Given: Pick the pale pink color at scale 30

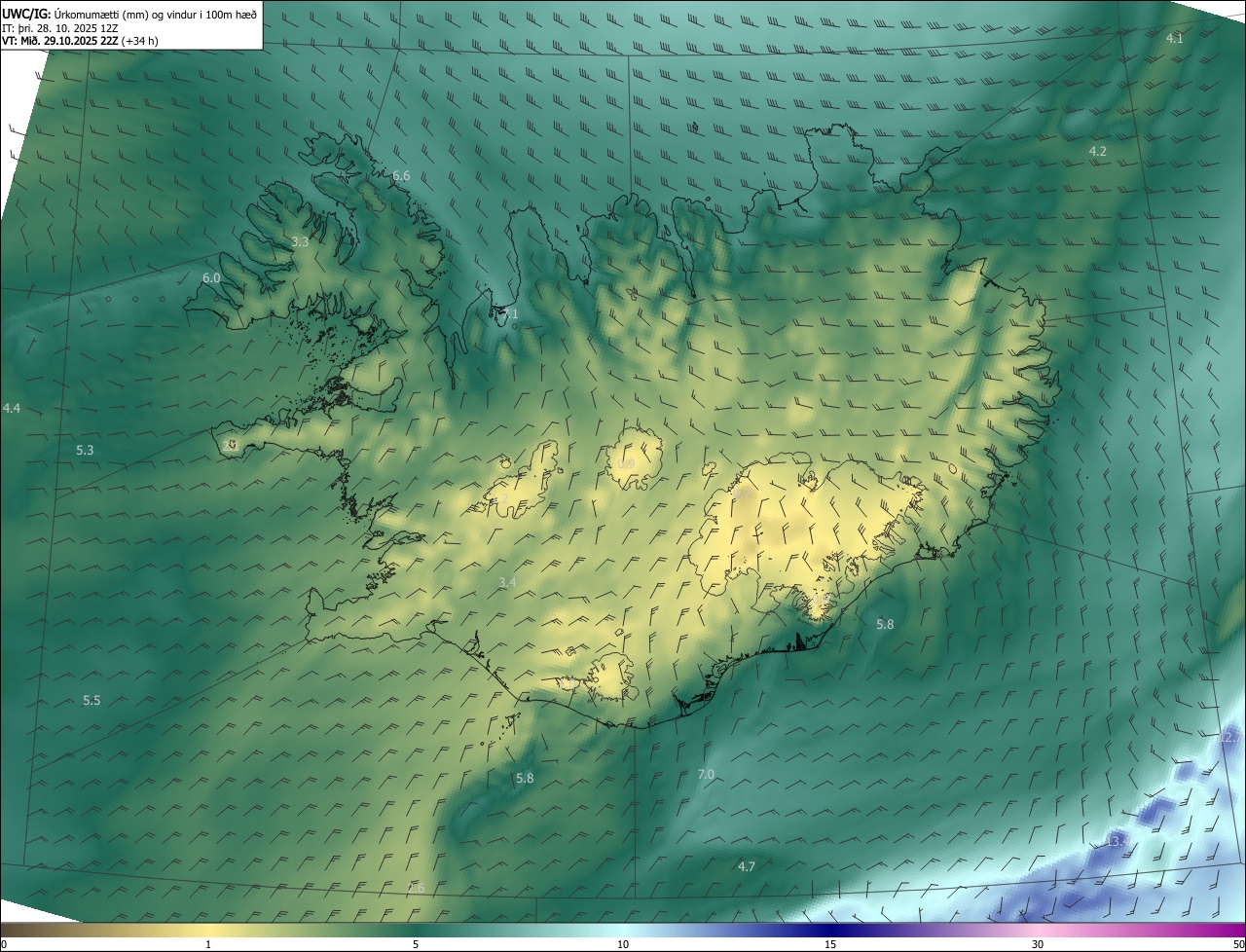Looking at the screenshot, I should click(x=1038, y=930).
